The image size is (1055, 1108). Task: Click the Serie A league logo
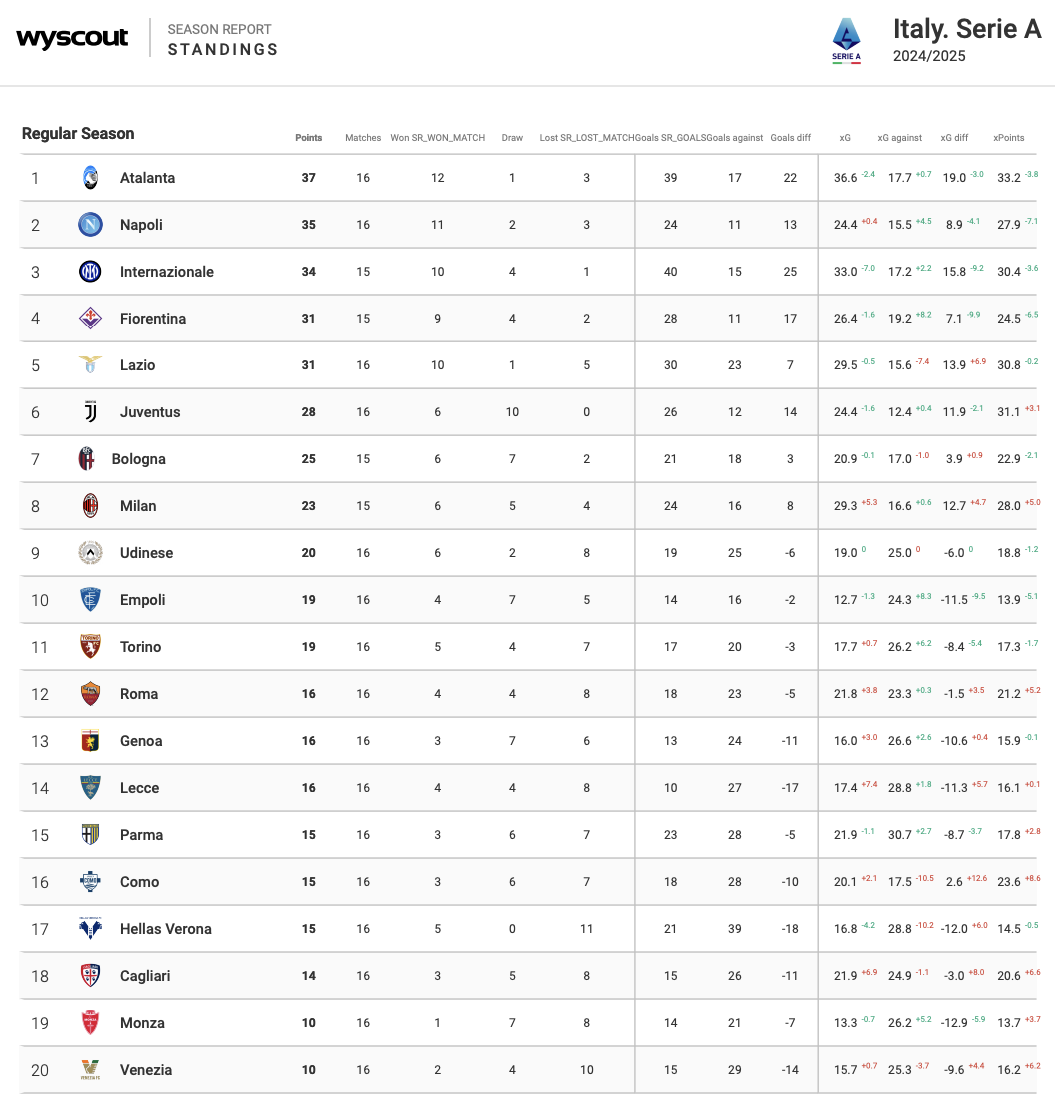[846, 40]
